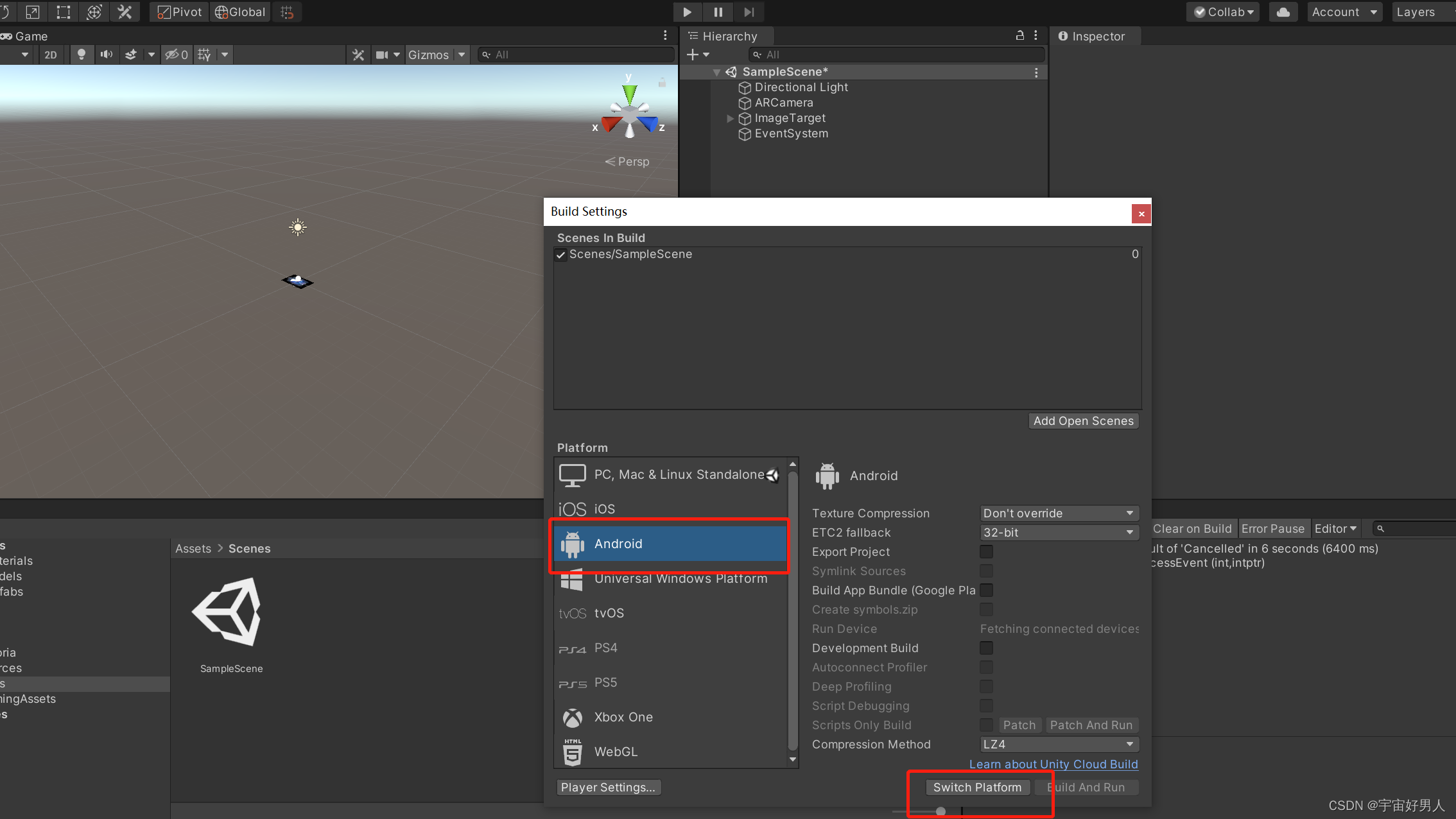Screen dimensions: 1456x819
Task: Click the Play button
Action: point(687,12)
